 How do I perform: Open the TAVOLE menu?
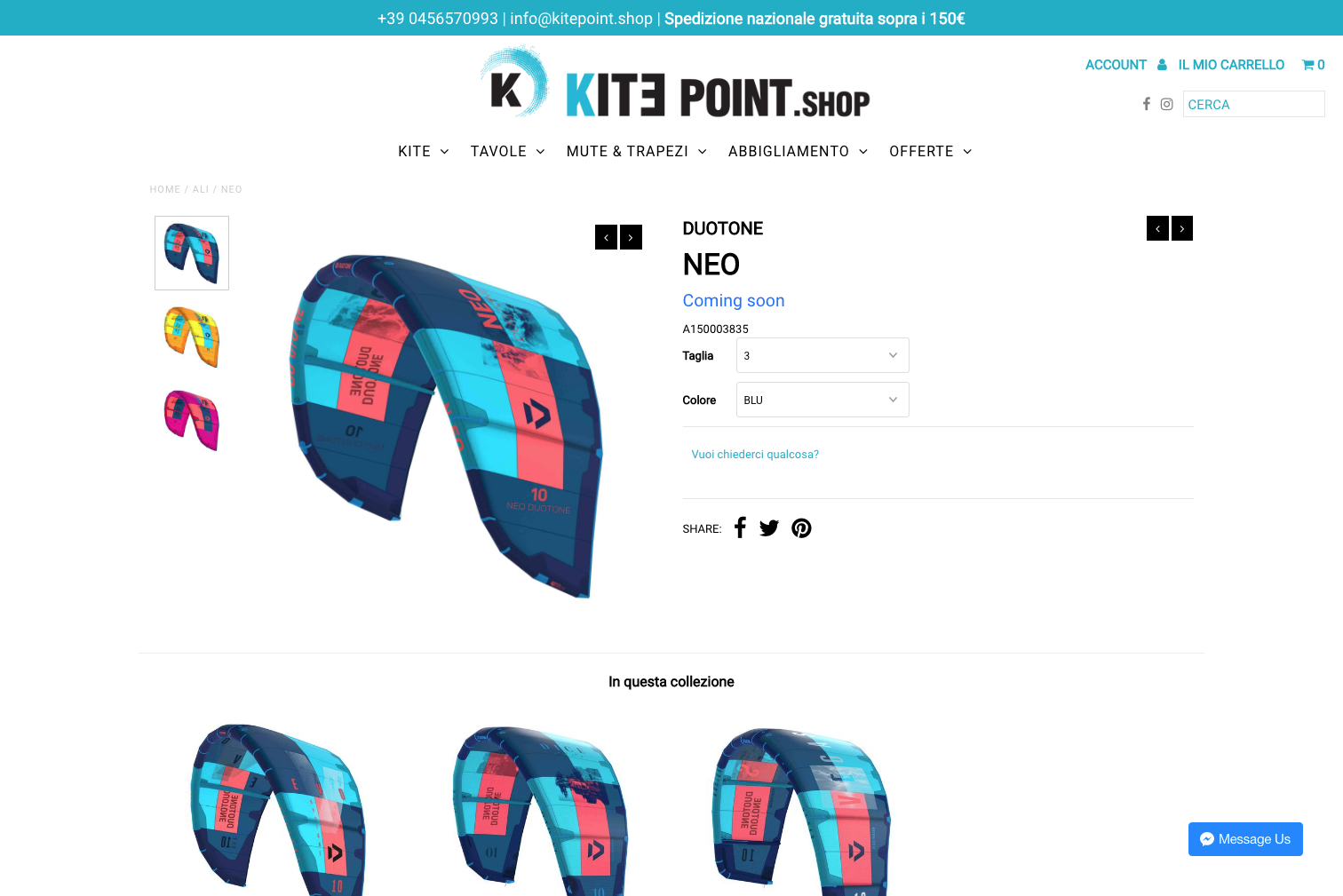[x=507, y=152]
